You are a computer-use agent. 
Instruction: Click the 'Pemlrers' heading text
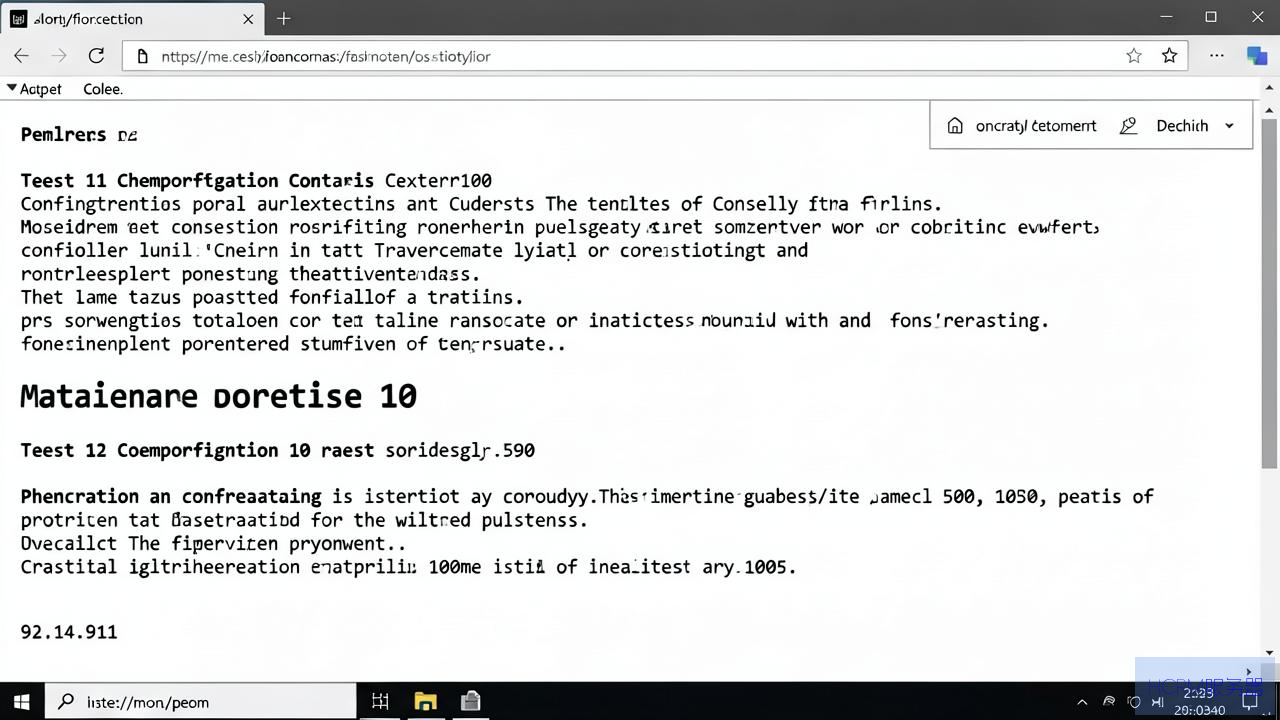tap(63, 134)
